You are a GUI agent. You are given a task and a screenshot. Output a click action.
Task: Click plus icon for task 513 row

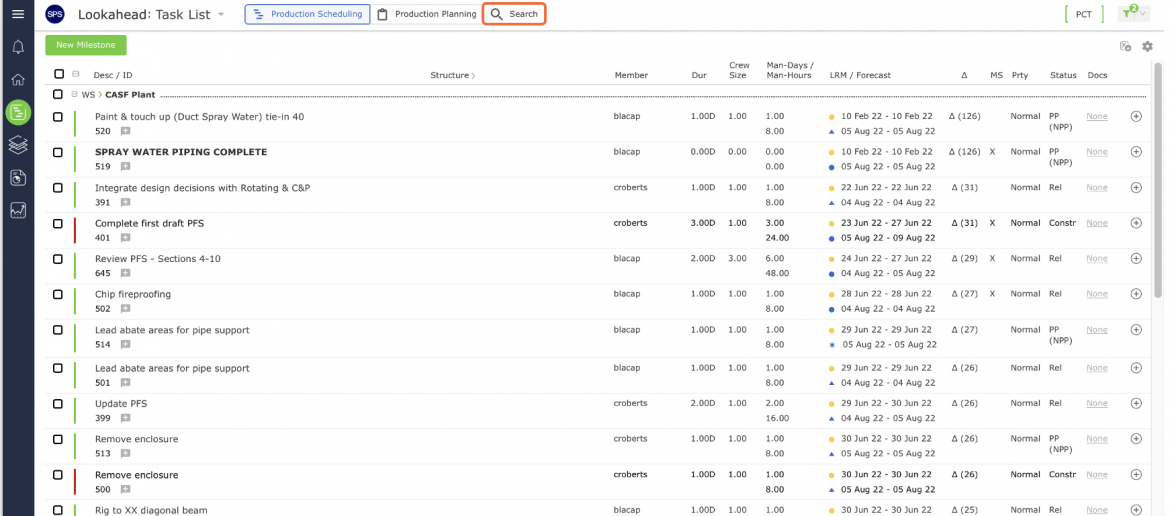pos(1136,439)
